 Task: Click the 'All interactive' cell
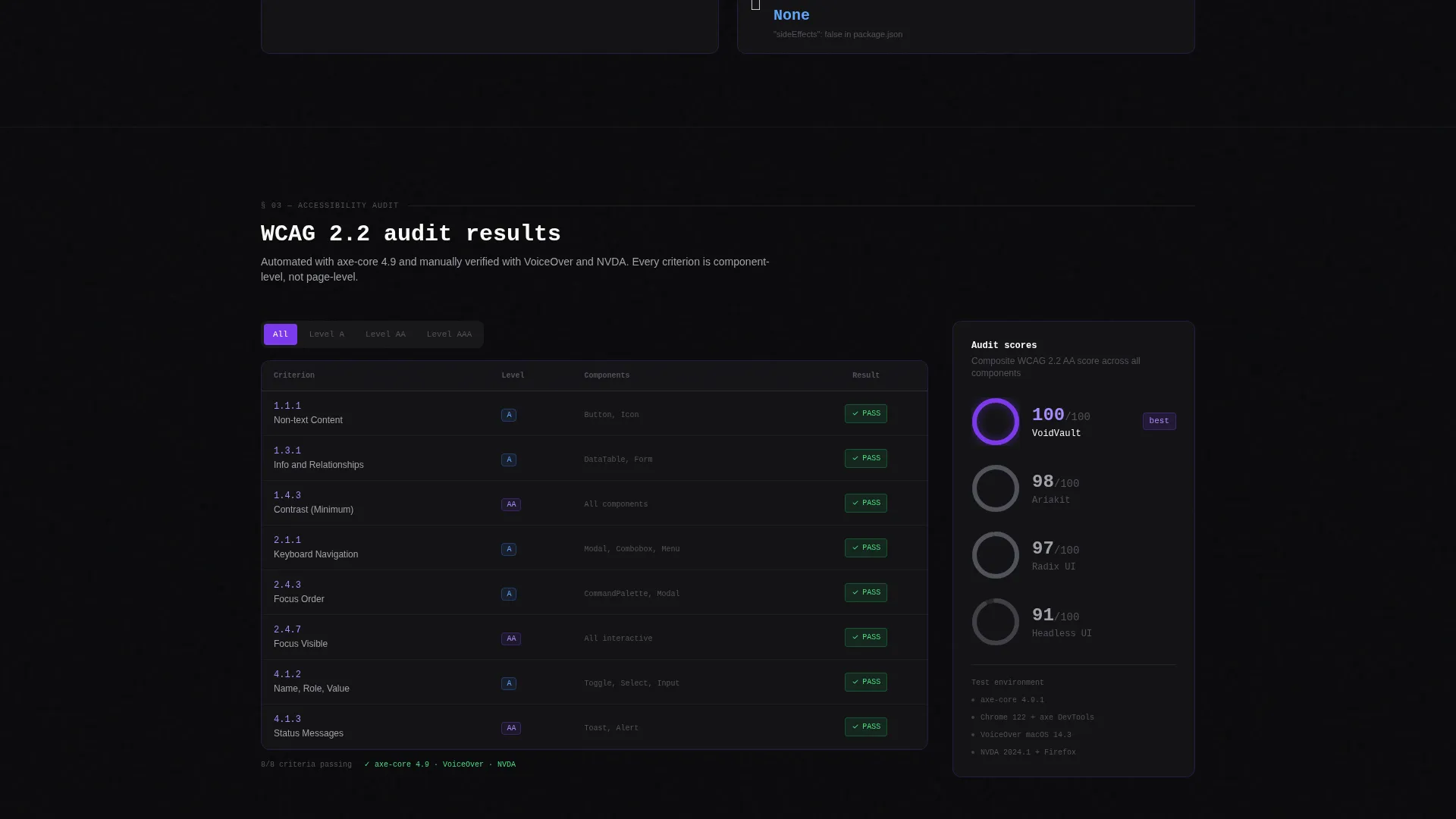point(618,639)
